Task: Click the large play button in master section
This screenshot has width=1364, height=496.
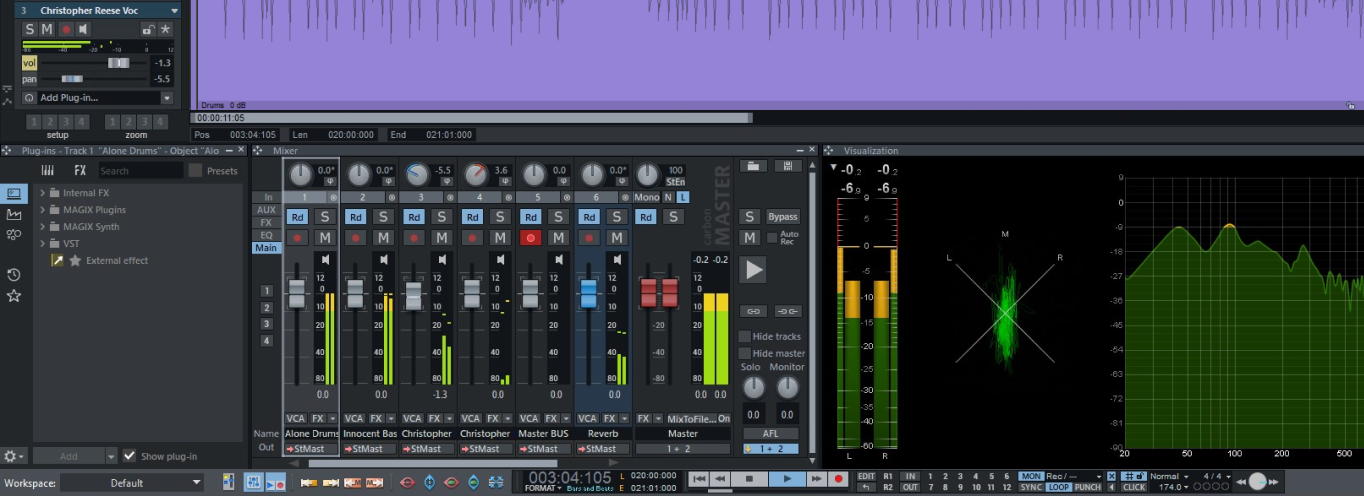Action: tap(754, 269)
